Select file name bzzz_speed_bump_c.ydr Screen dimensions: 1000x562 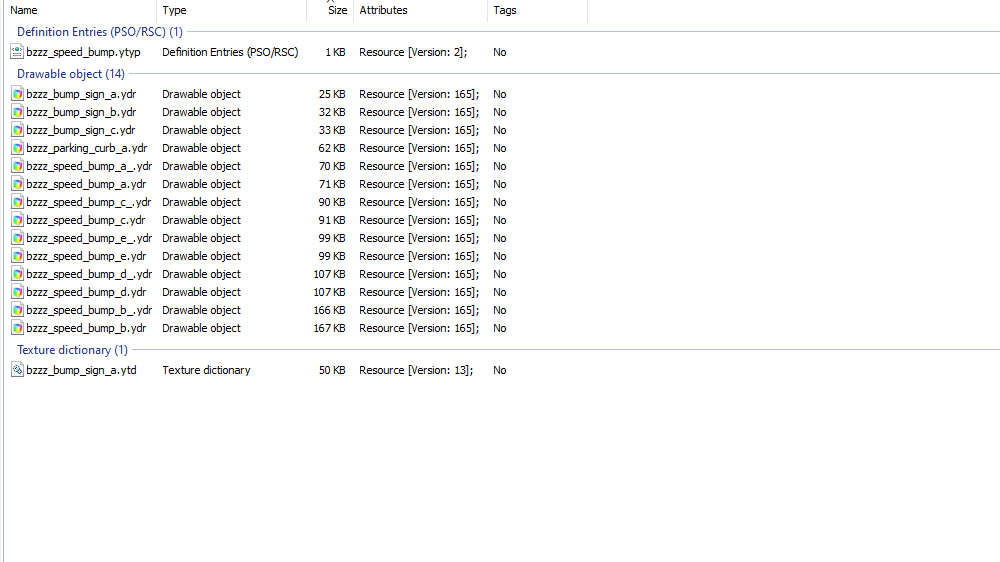coord(85,220)
